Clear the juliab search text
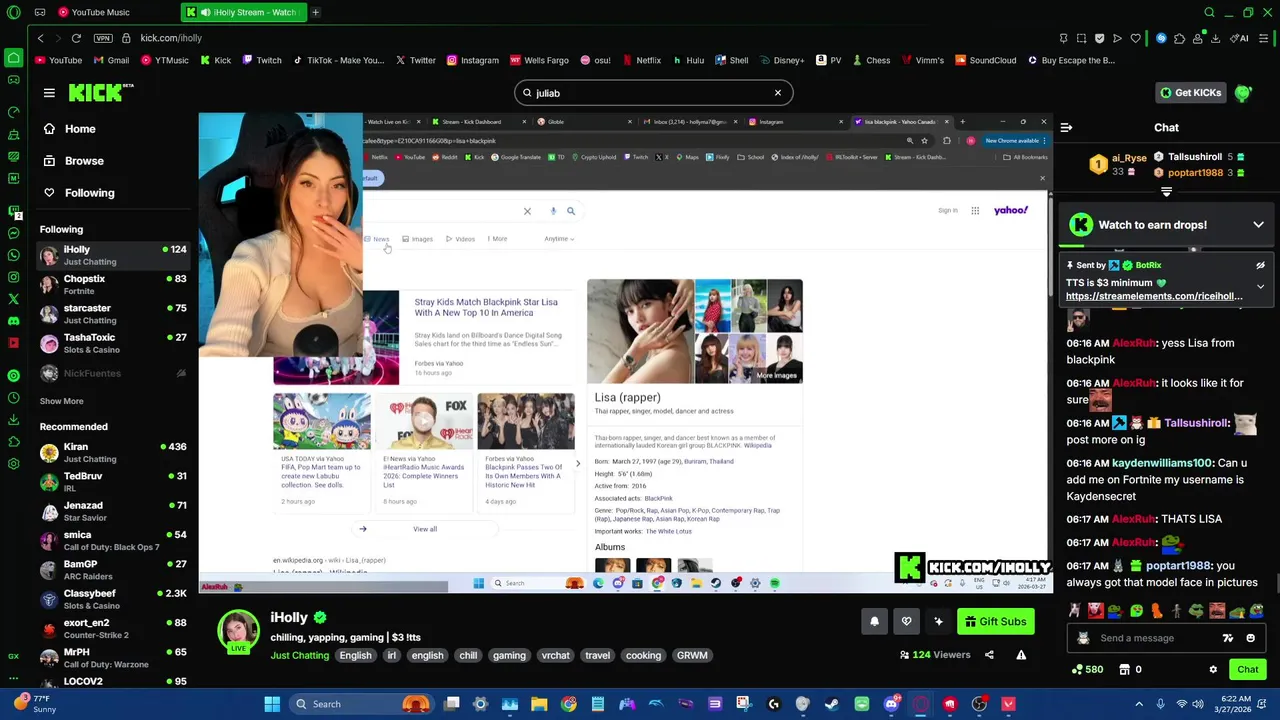The image size is (1280, 720). tap(777, 93)
